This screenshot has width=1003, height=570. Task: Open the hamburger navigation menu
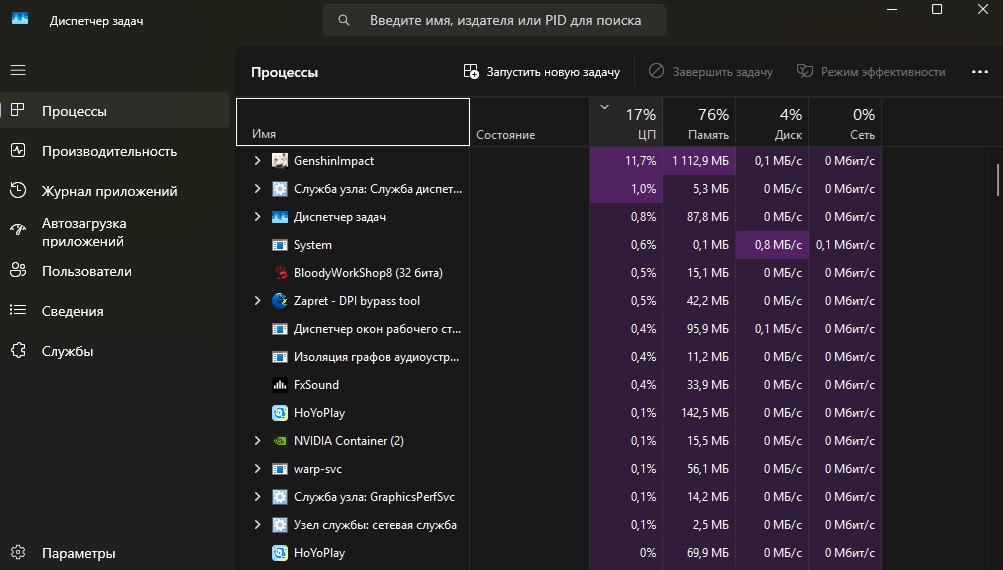tap(18, 70)
